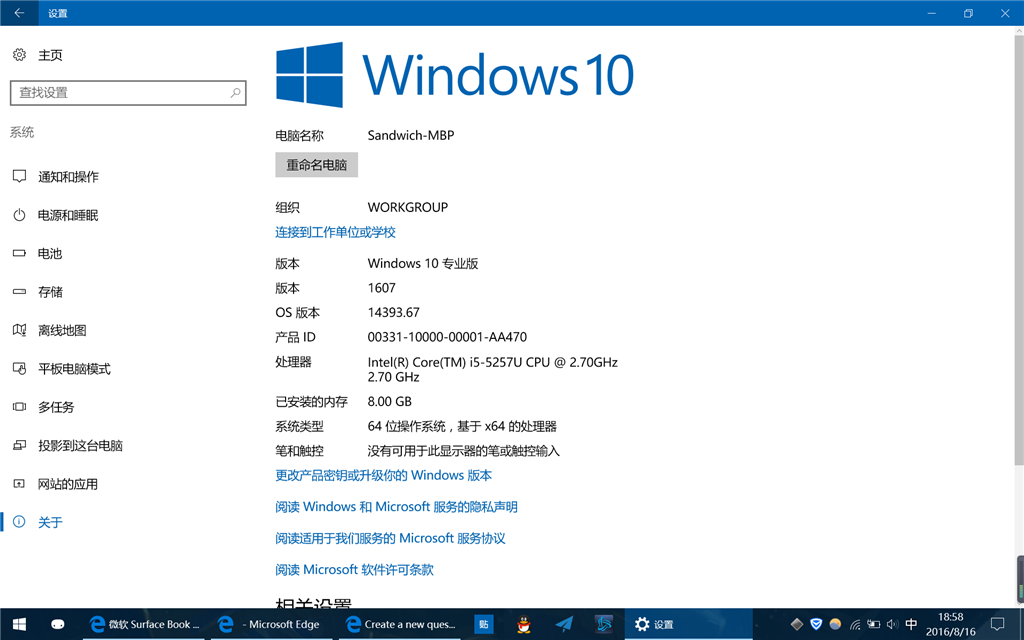The width and height of the screenshot is (1024, 640).
Task: Open 阅读适用于我们服务的 Microsoft 服务协议 link
Action: (391, 538)
